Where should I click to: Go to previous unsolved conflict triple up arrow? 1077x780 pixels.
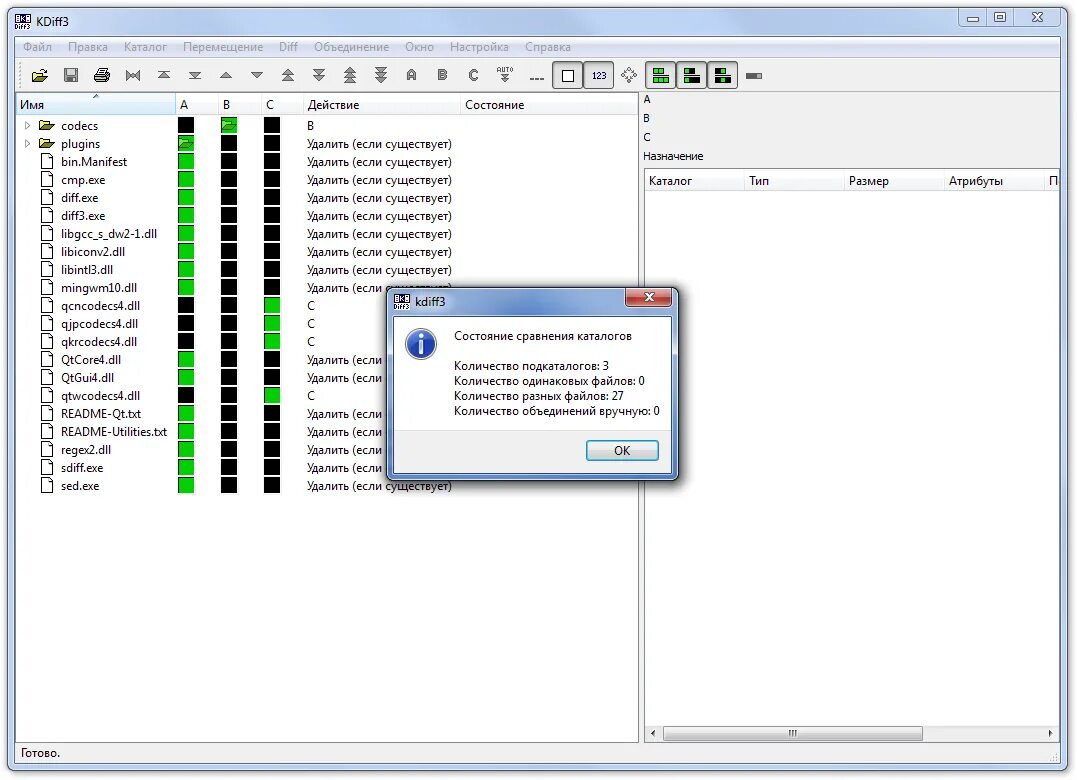350,76
